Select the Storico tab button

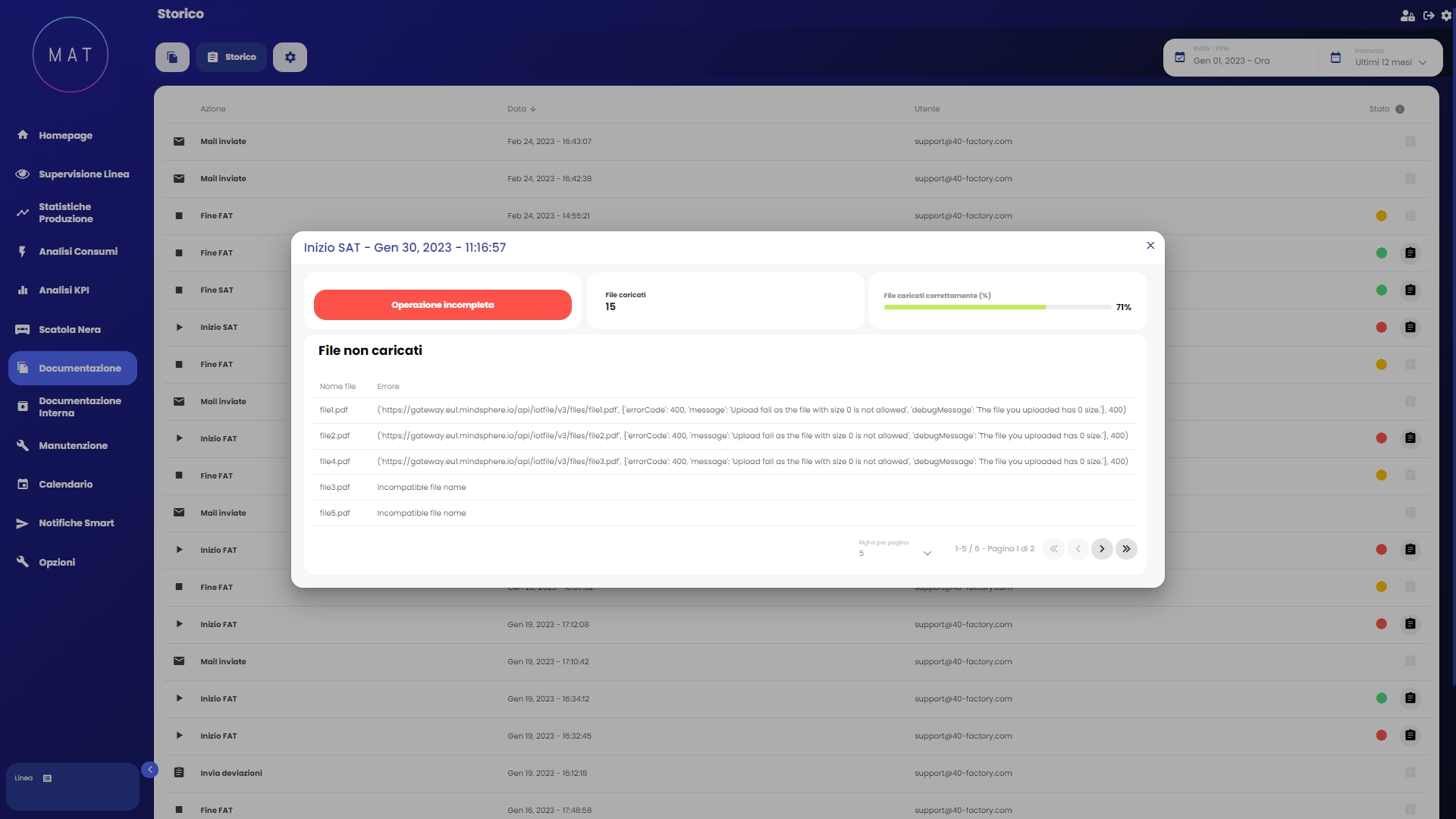(x=231, y=57)
